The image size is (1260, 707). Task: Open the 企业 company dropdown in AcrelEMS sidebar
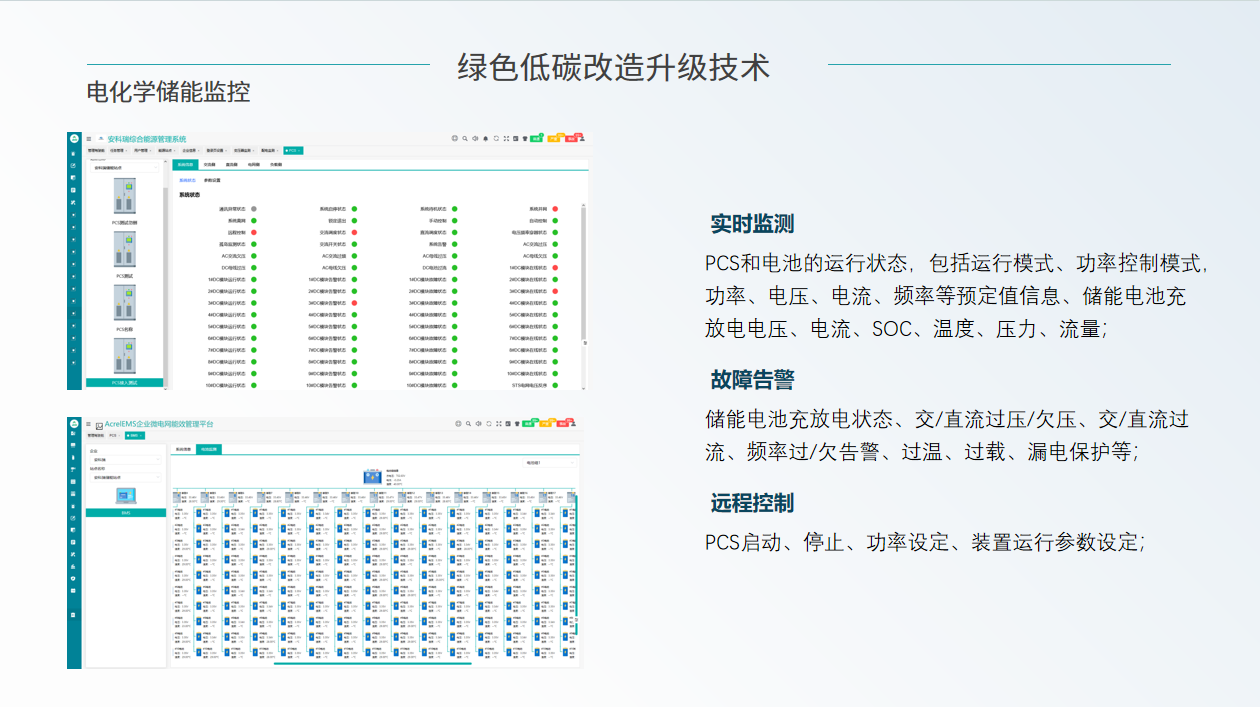point(126,460)
